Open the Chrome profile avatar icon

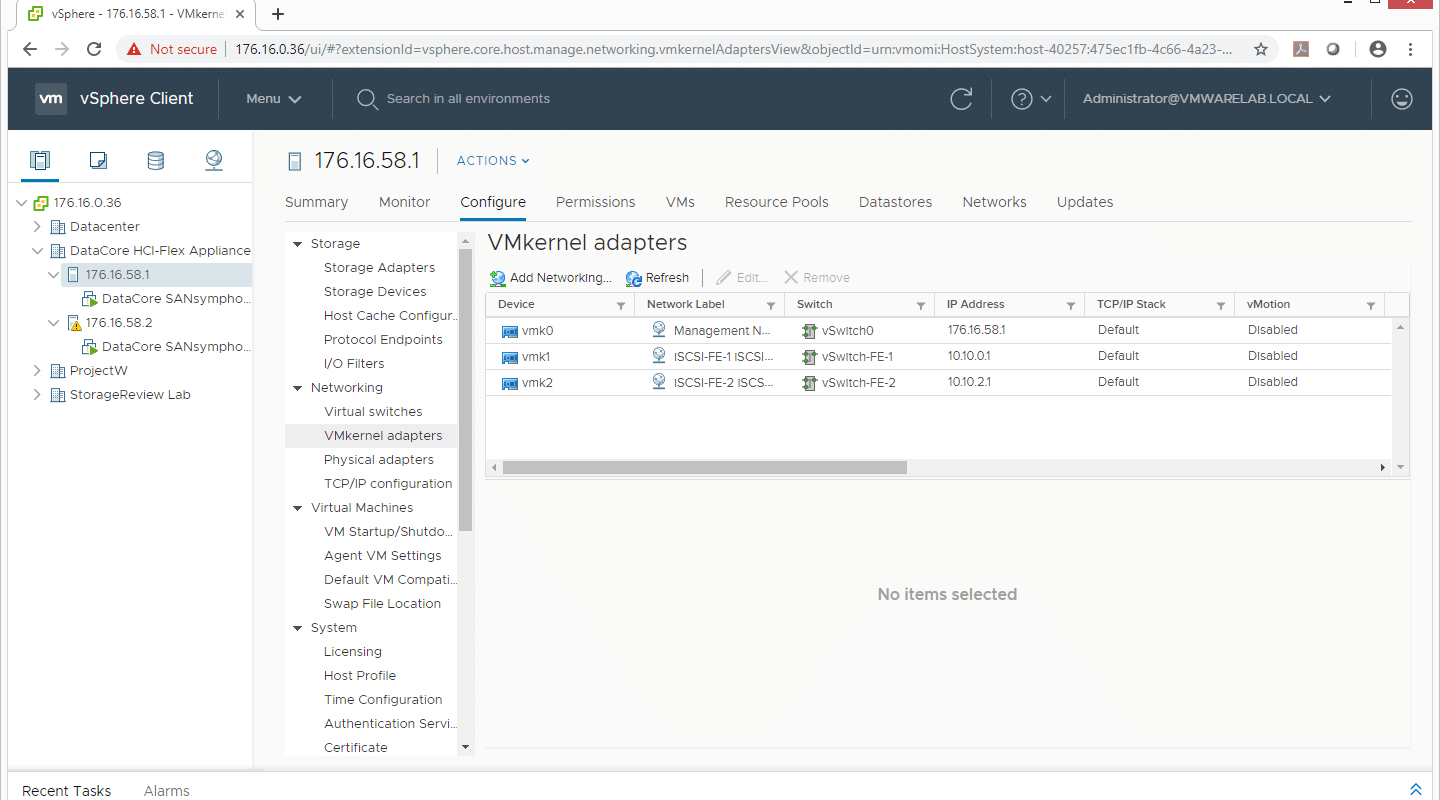click(1378, 49)
